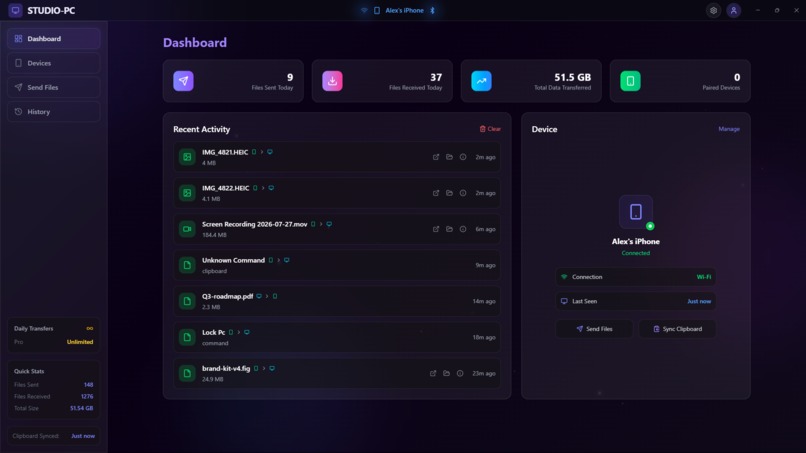The image size is (806, 453).
Task: View info for brand-kit-v4.fig
Action: click(460, 373)
